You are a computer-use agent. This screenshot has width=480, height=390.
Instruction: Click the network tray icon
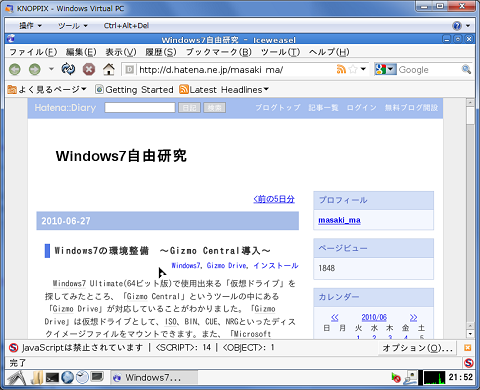410,378
